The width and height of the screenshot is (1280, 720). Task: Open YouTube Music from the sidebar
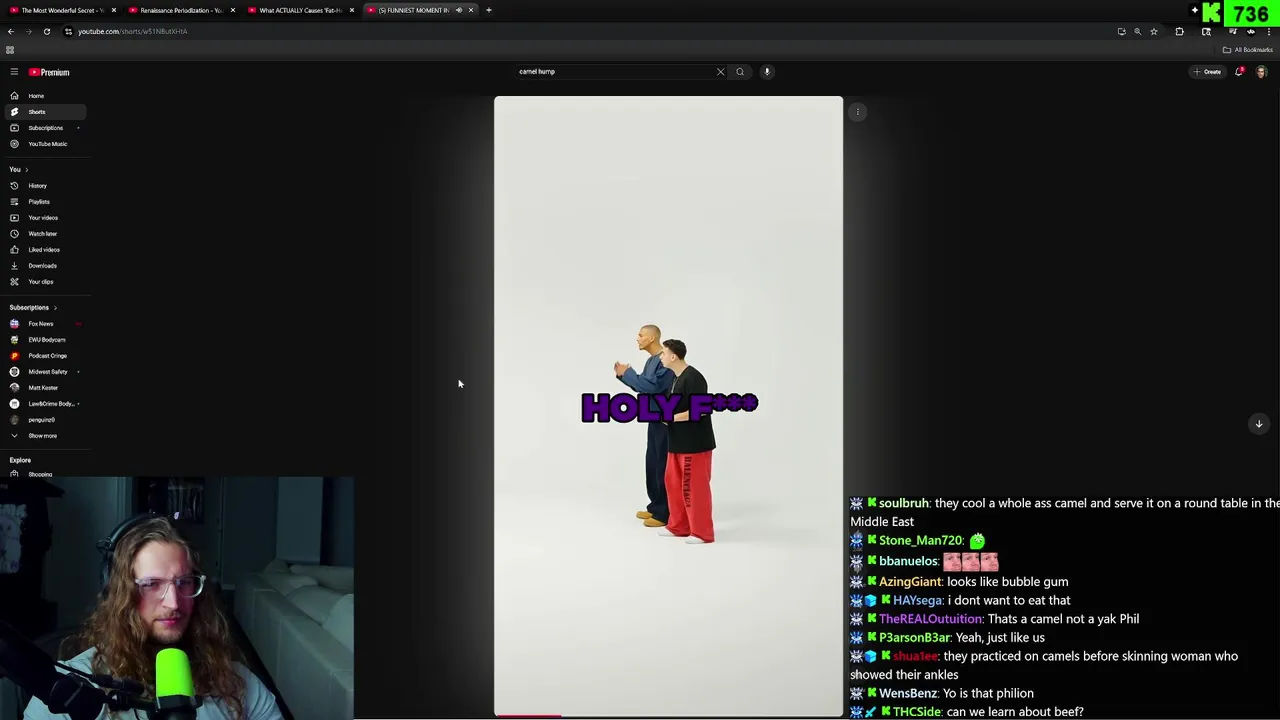43,144
